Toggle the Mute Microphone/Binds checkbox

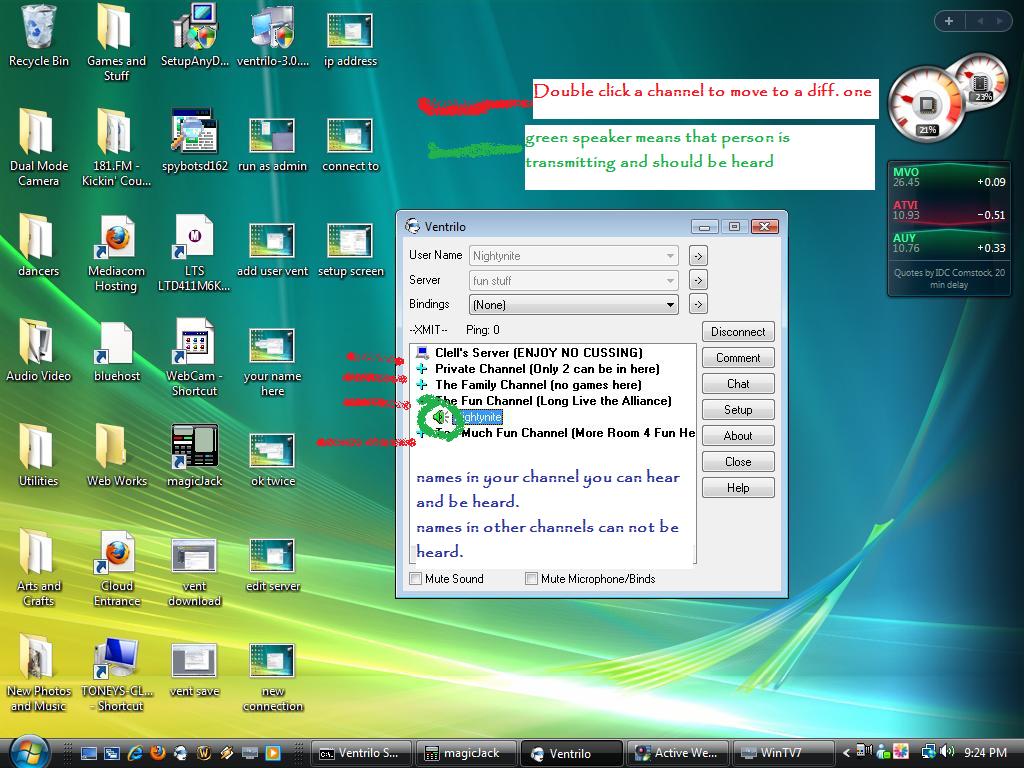(532, 579)
